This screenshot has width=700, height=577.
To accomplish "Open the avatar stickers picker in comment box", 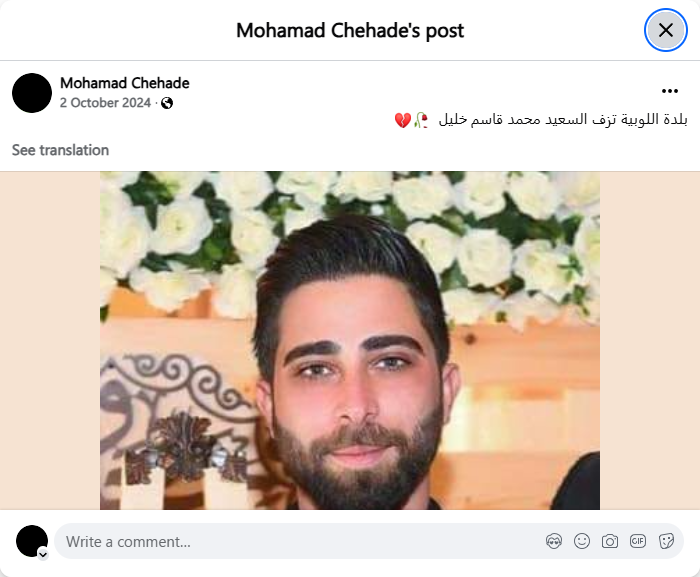I will pyautogui.click(x=554, y=541).
